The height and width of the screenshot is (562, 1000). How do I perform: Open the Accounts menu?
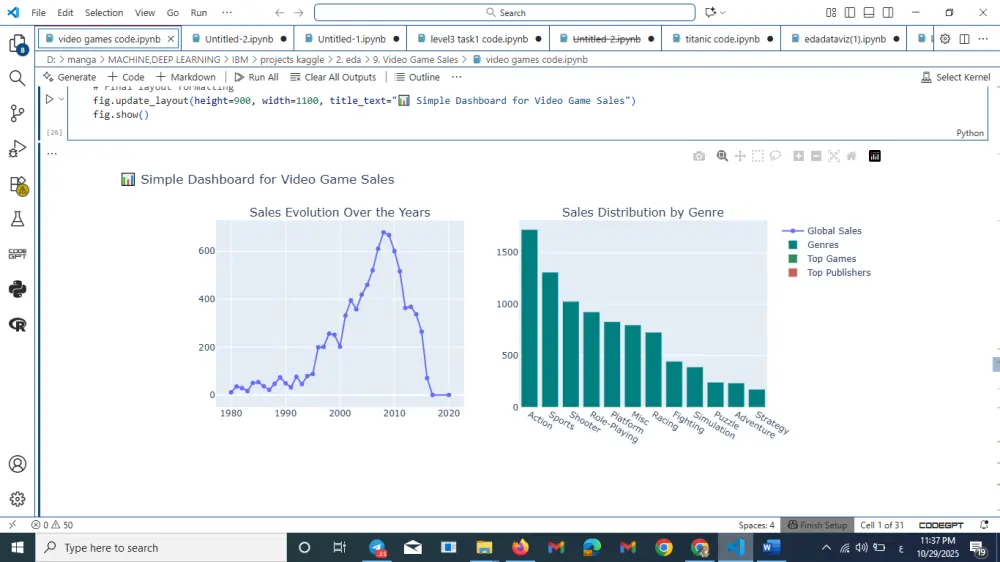pyautogui.click(x=17, y=464)
